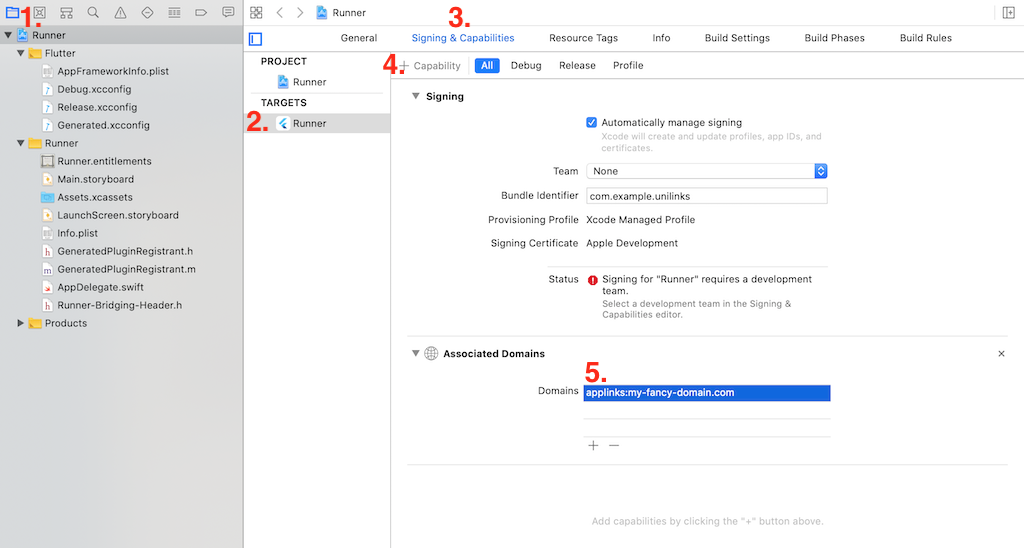Select the applinks:my-fancy-domain.com domain entry
Screen dimensions: 1024x548
(707, 393)
